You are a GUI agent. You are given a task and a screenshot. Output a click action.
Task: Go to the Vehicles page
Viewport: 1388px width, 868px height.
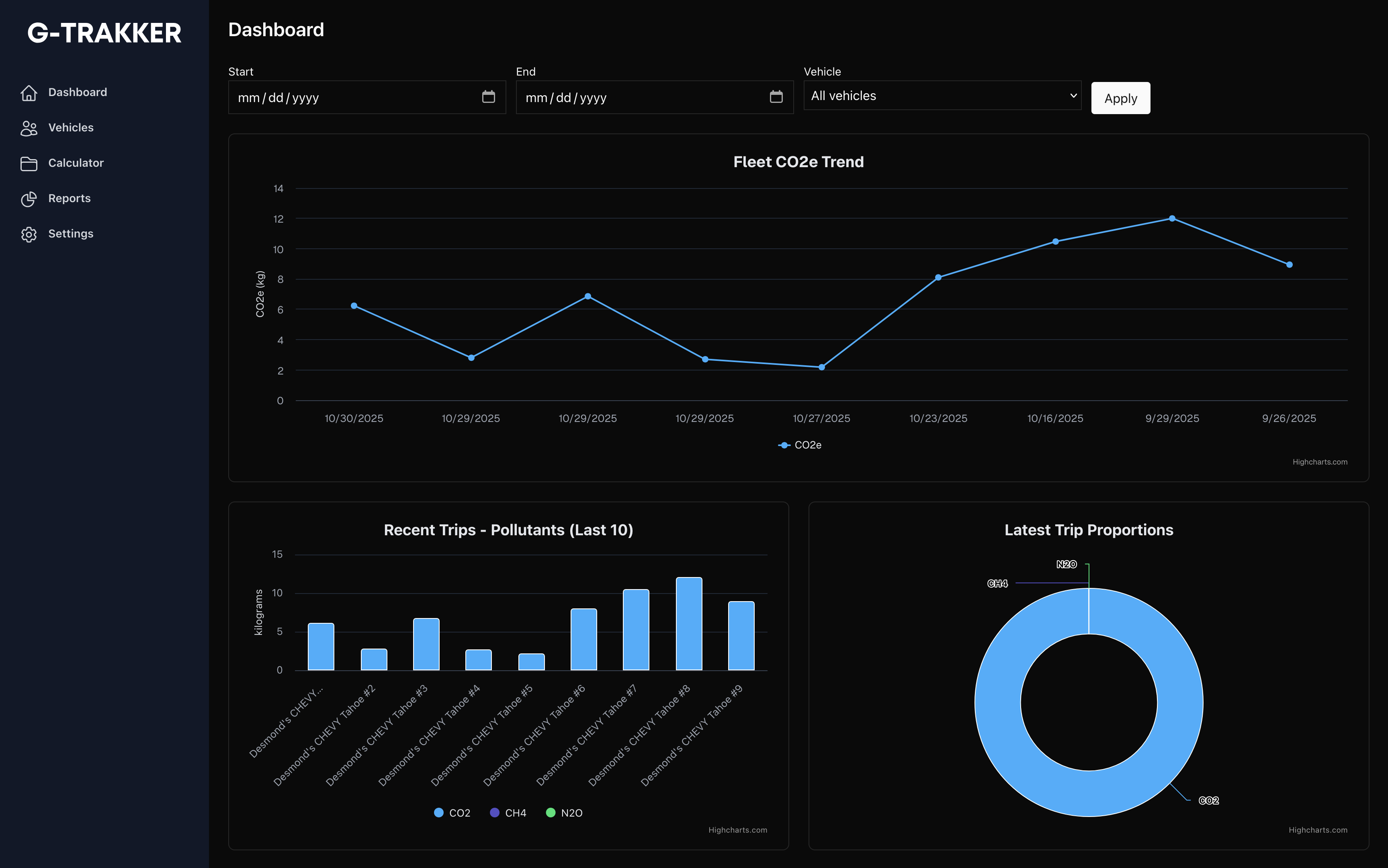click(x=71, y=128)
